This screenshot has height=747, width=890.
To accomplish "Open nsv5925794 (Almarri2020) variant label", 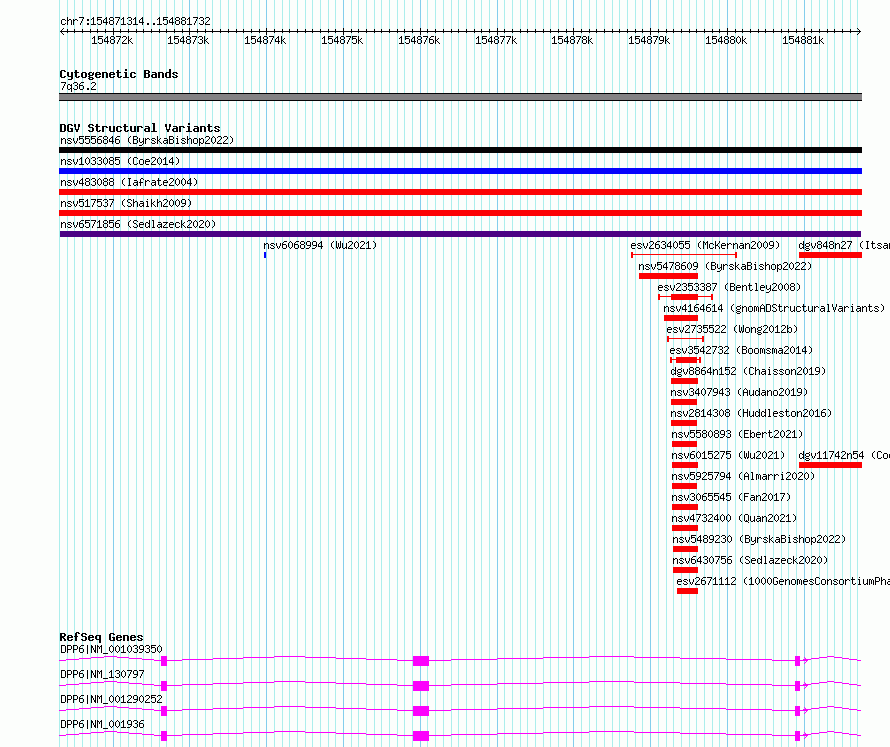I will (x=743, y=476).
